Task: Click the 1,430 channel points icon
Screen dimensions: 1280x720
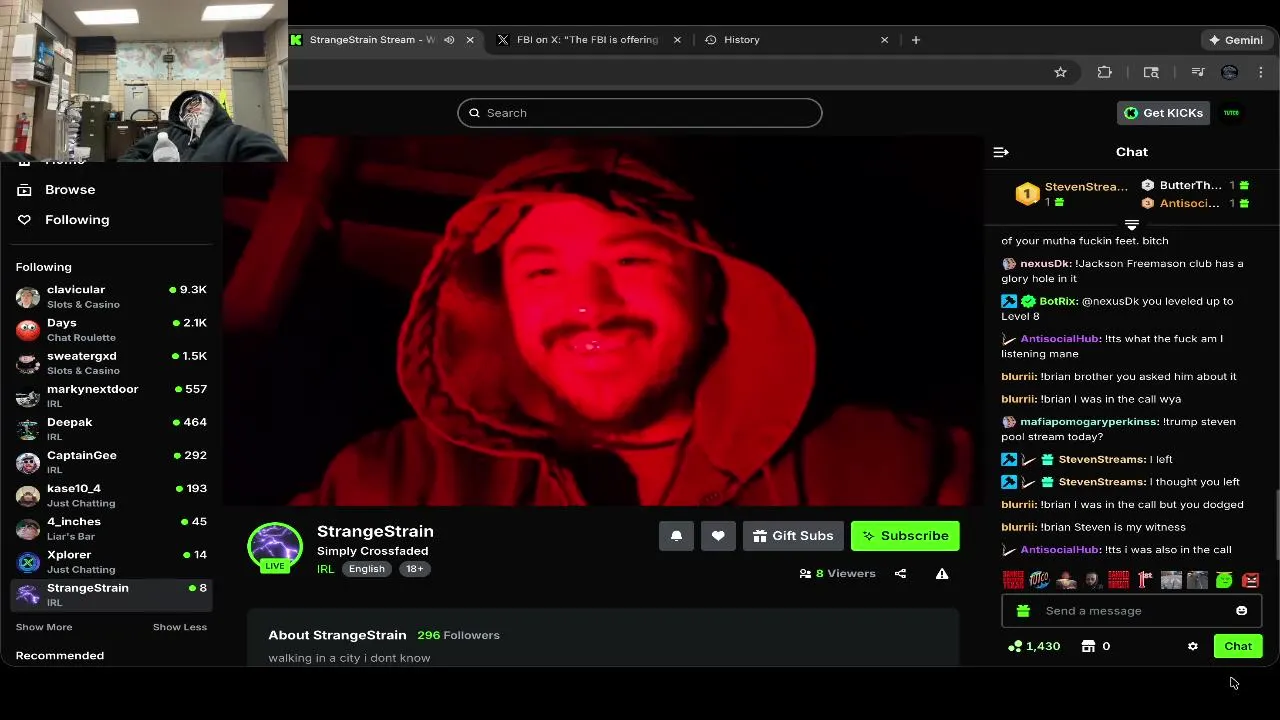Action: (1015, 646)
